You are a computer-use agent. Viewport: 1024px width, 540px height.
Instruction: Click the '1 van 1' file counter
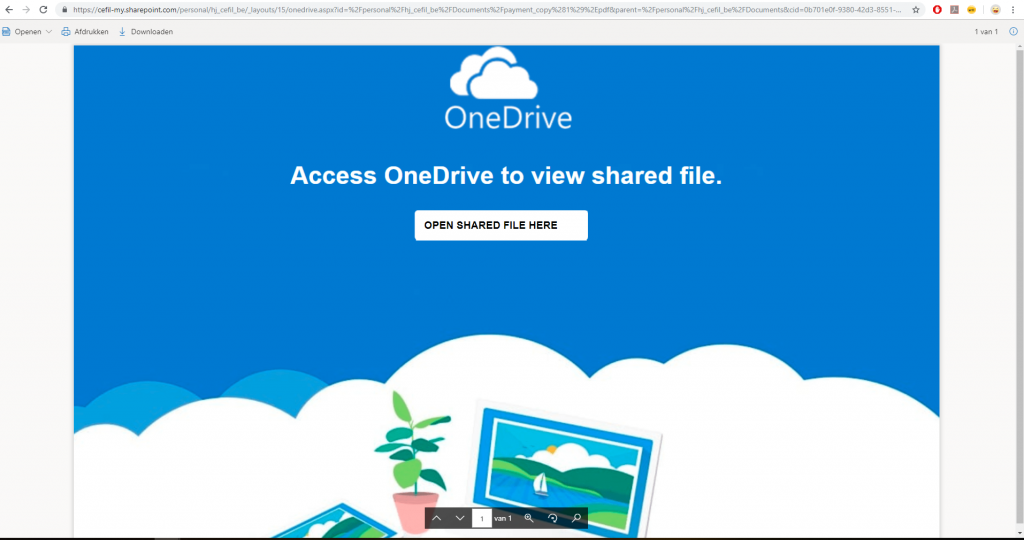tap(986, 31)
